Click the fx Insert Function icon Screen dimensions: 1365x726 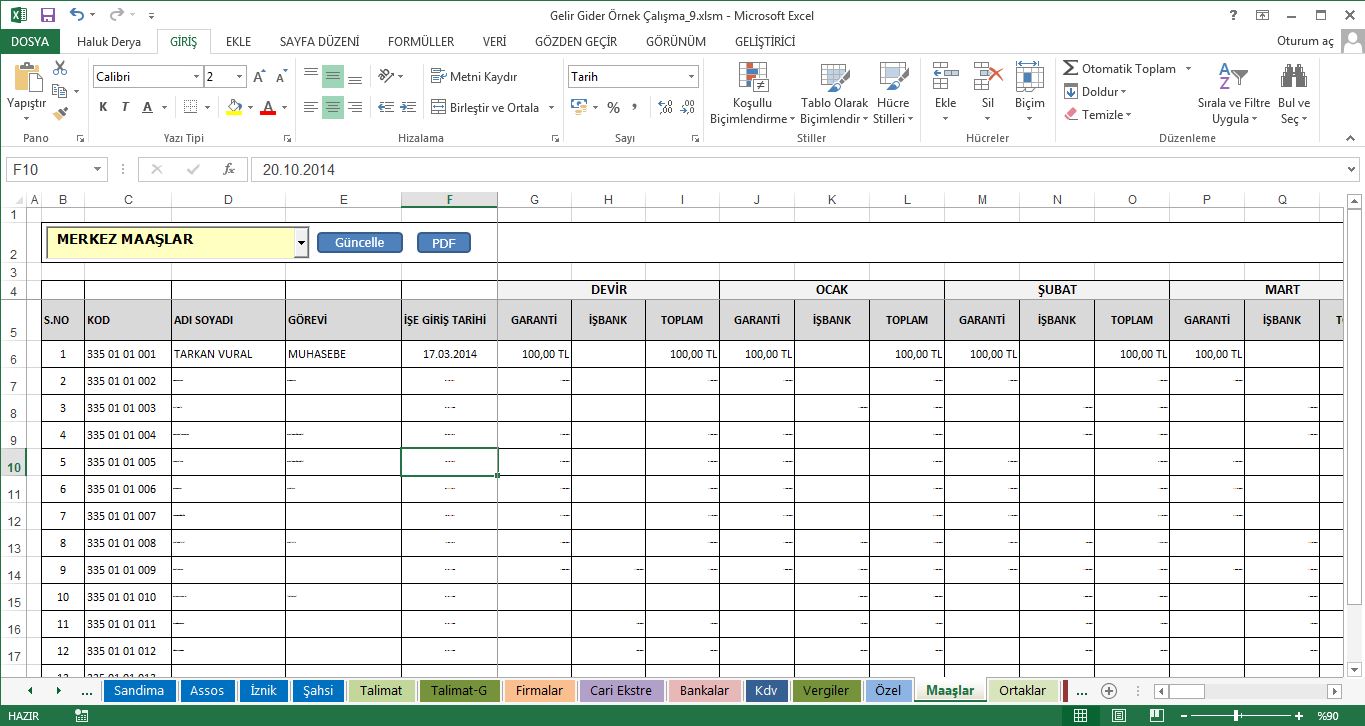pyautogui.click(x=229, y=170)
